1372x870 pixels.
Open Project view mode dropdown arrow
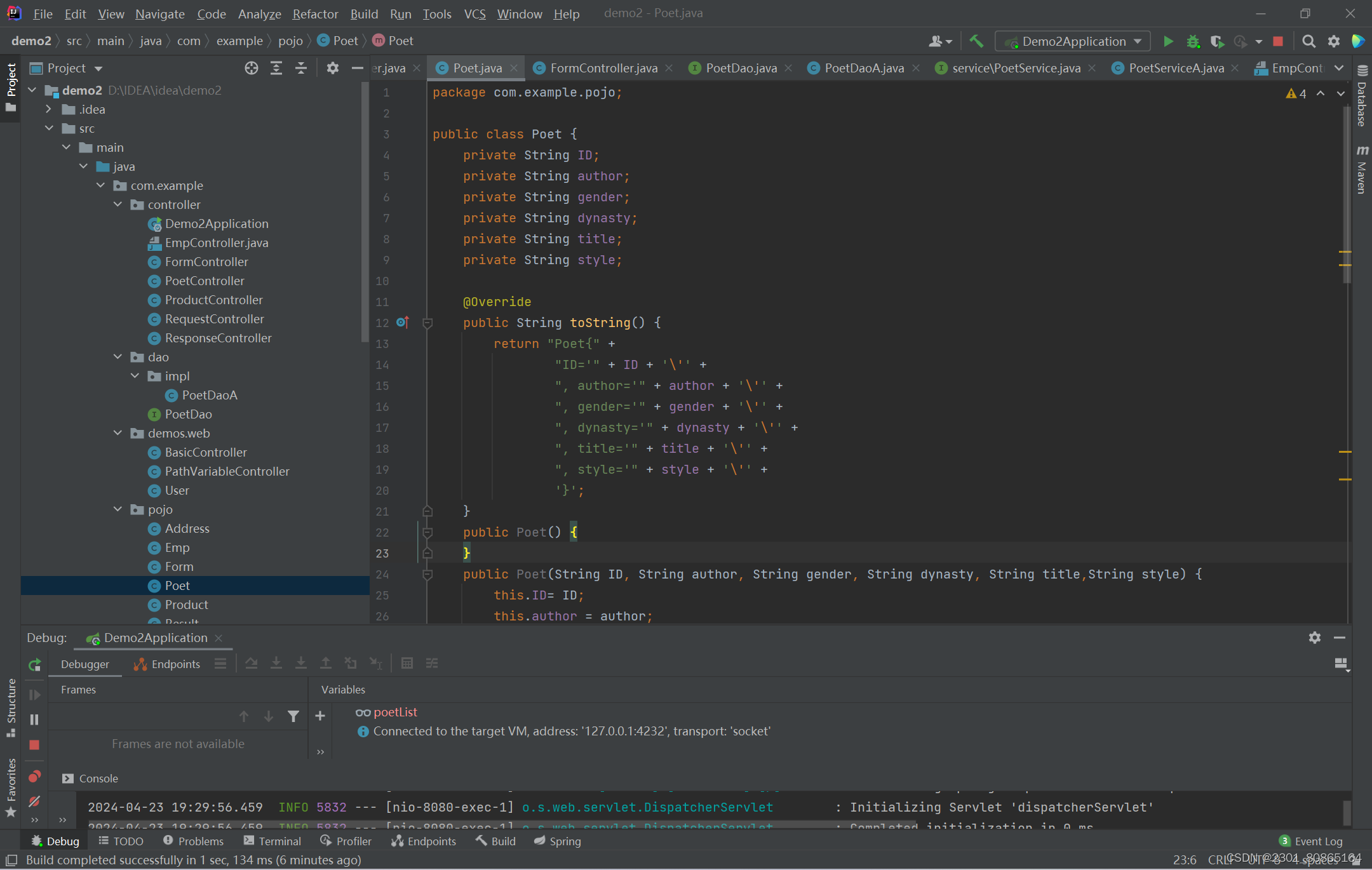[98, 69]
